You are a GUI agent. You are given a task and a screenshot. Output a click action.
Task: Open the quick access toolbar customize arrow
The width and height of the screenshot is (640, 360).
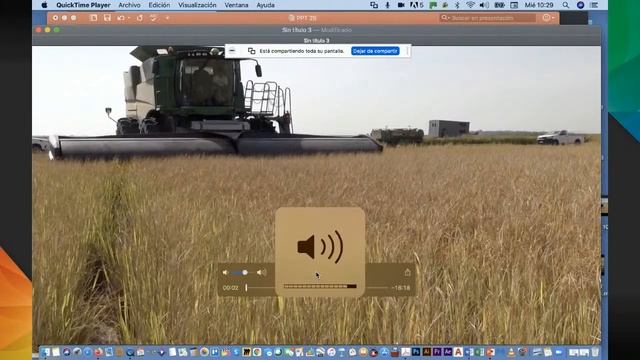point(167,18)
